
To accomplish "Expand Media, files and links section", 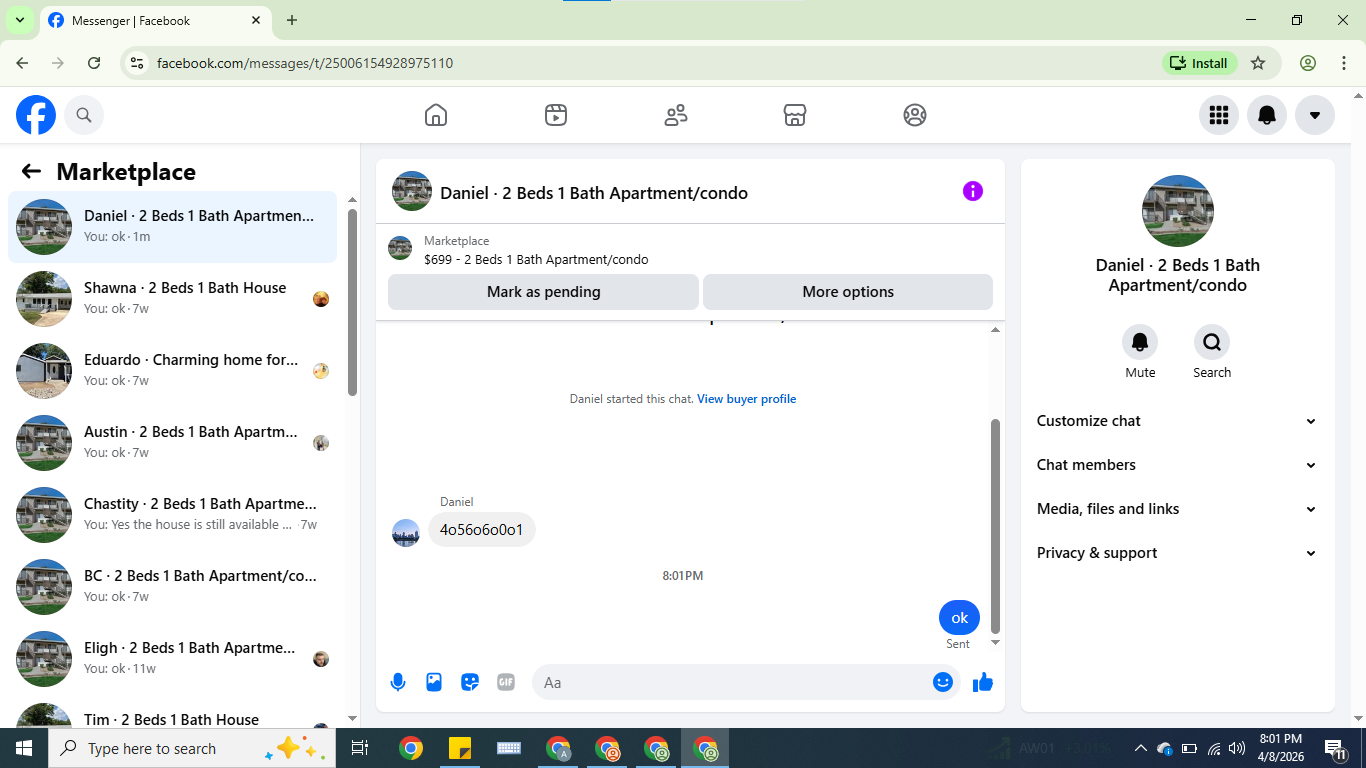I will pos(1178,509).
